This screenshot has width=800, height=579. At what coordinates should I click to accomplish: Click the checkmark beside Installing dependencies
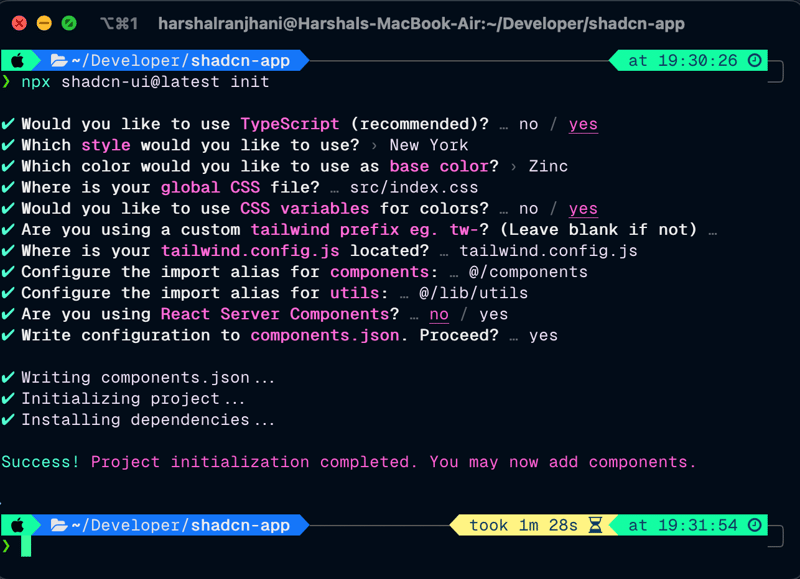click(x=8, y=420)
